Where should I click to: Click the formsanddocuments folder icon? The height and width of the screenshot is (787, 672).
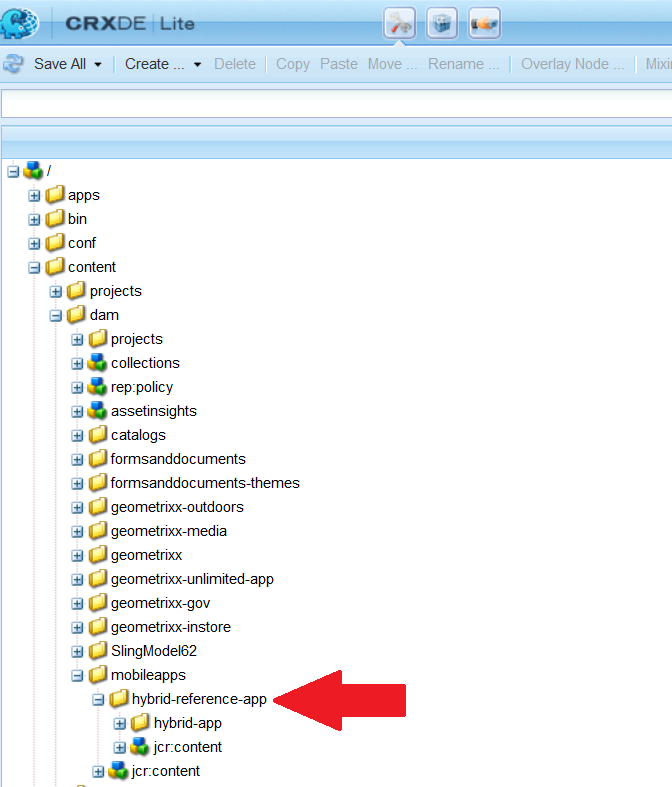tap(98, 458)
